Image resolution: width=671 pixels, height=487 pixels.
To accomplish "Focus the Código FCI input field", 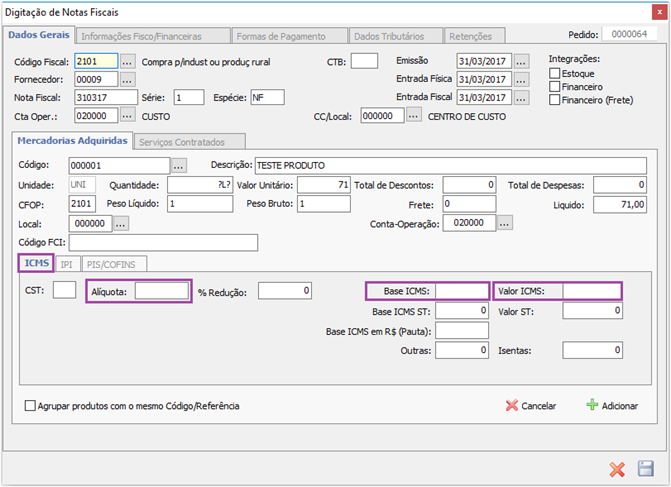I will [x=163, y=243].
